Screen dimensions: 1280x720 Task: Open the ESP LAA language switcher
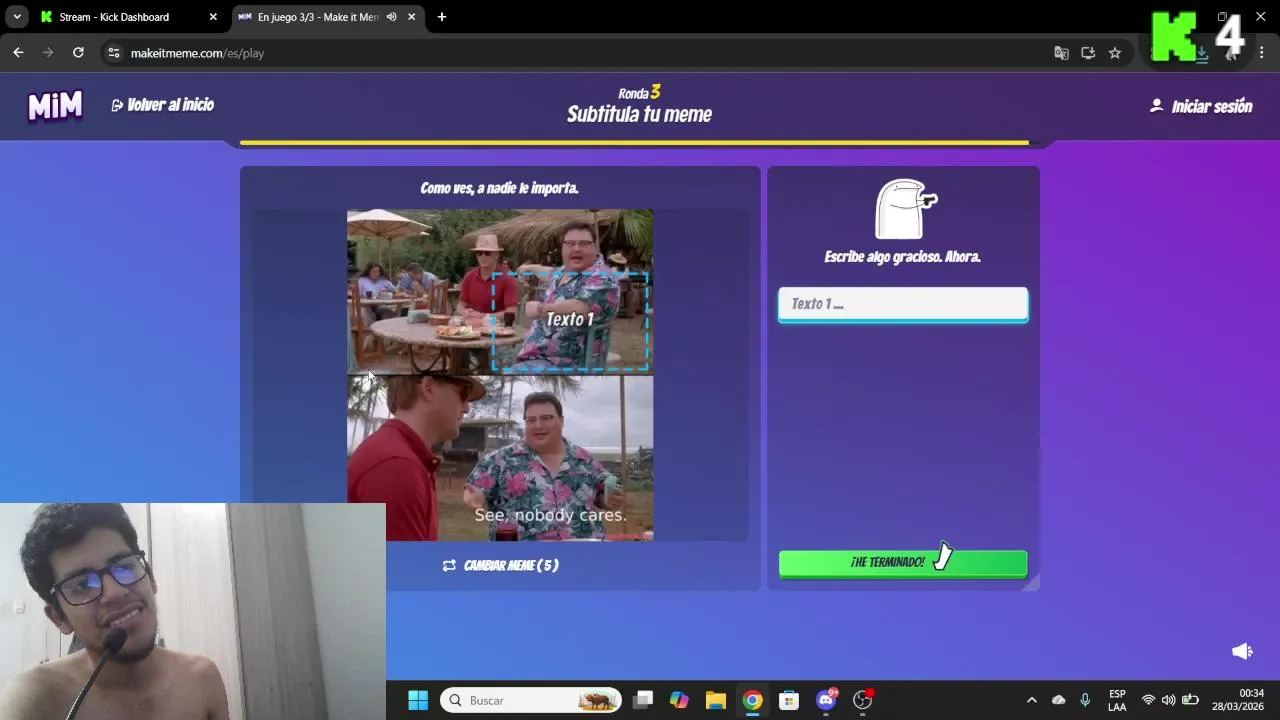click(x=1117, y=700)
